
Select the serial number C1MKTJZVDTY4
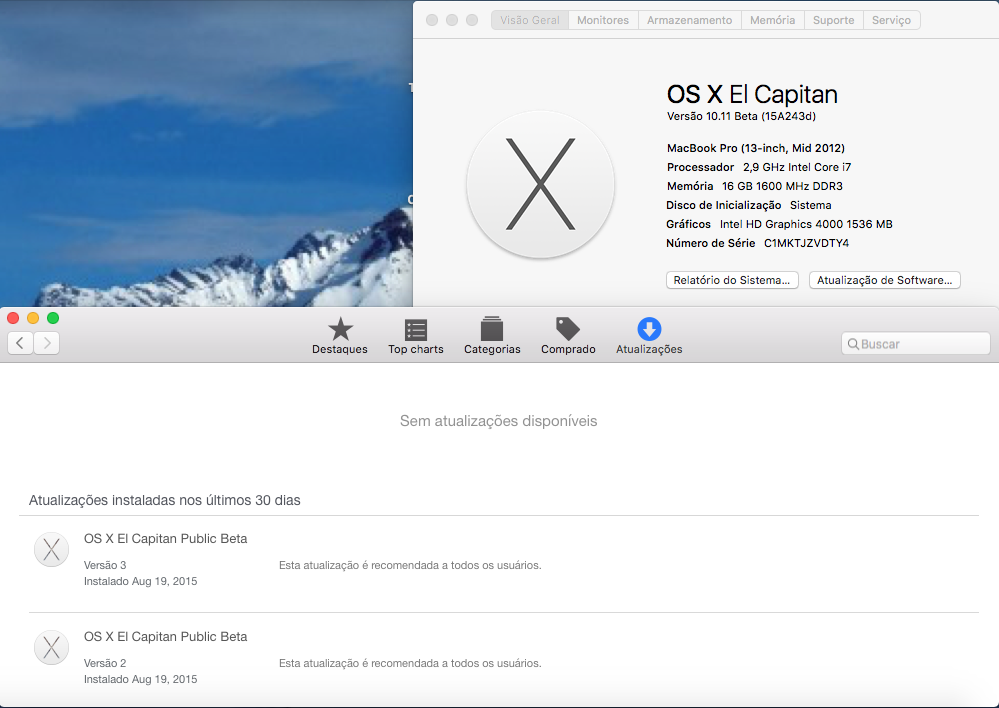coord(806,243)
